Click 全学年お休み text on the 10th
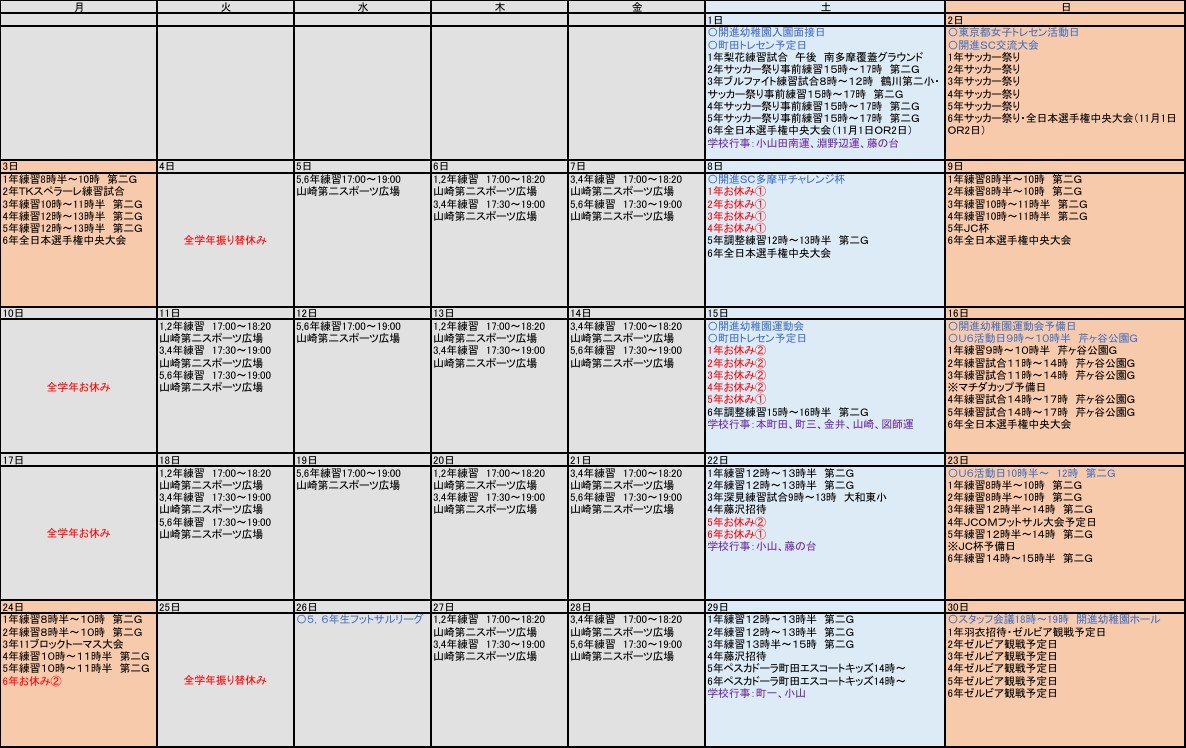 78,386
